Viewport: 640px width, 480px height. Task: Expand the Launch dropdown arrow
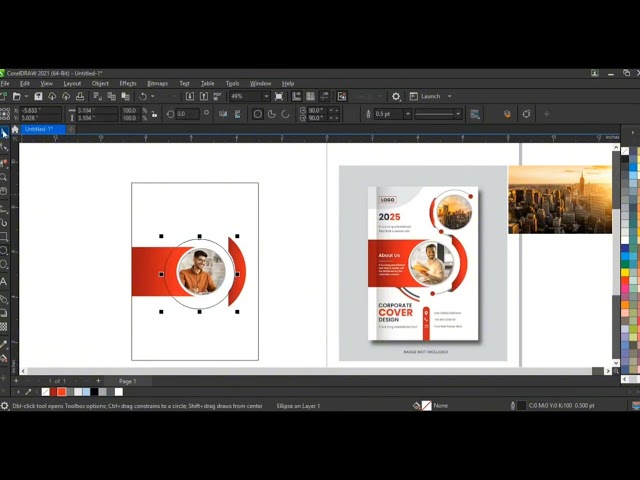[449, 96]
